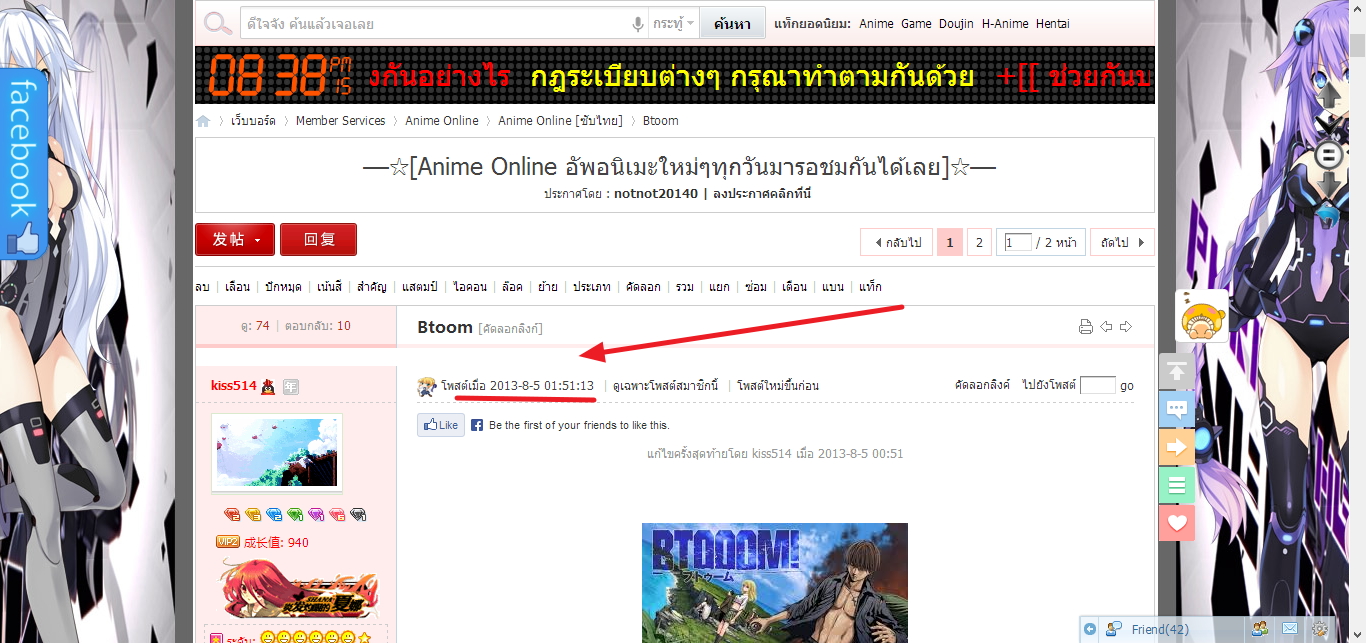
Task: Click the user icon next to kiss514
Action: 268,386
